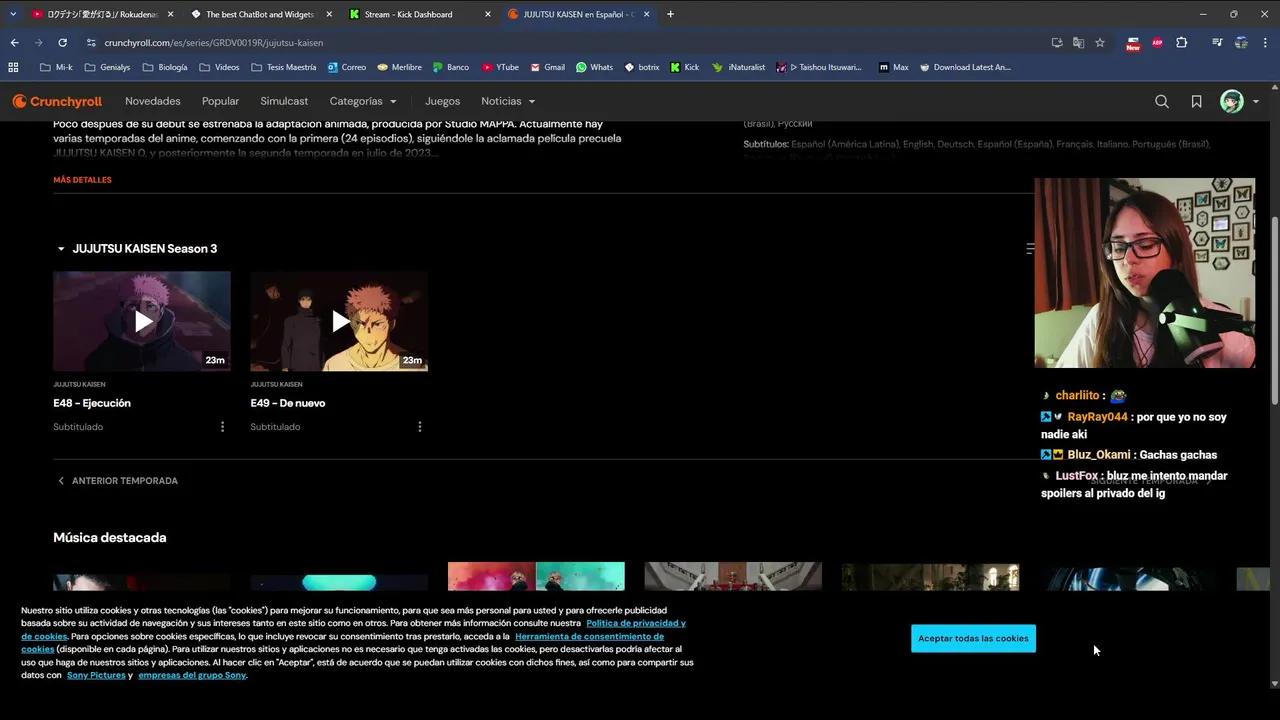
Task: Open the translate page icon in address bar
Action: 1078,43
